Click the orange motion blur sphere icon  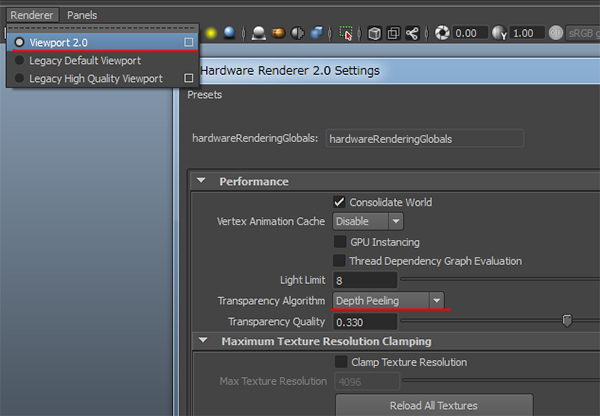point(280,34)
